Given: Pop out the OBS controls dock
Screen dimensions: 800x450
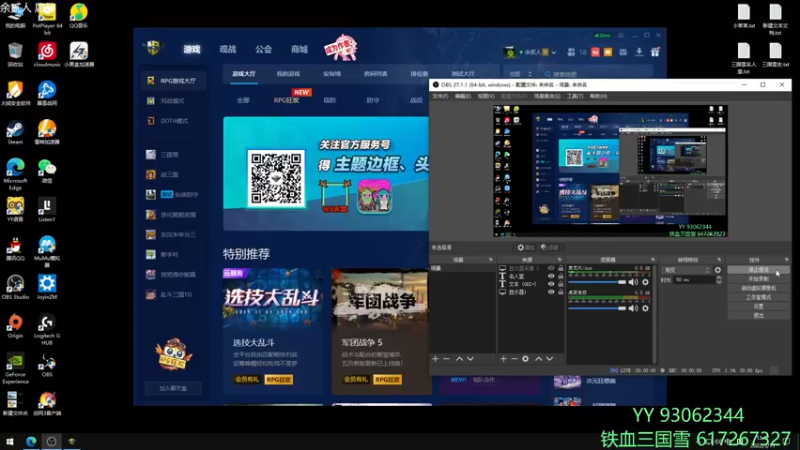Looking at the screenshot, I should 786,260.
